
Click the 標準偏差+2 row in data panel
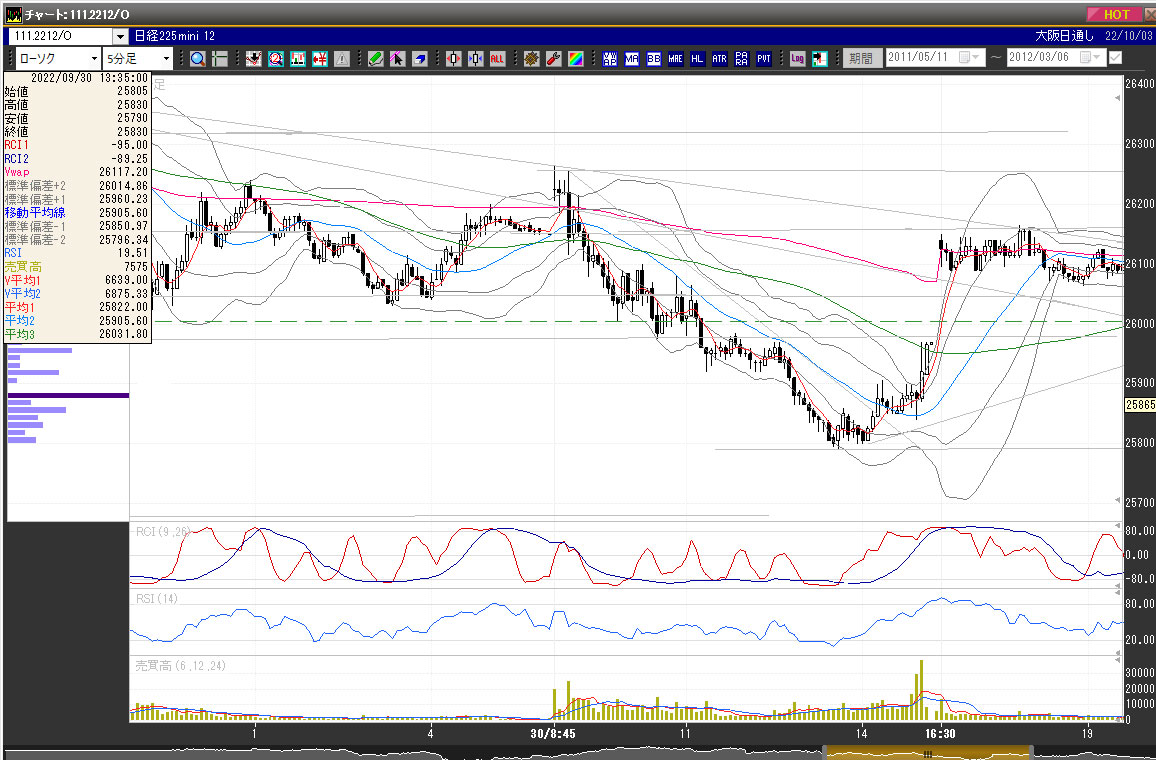(x=77, y=185)
